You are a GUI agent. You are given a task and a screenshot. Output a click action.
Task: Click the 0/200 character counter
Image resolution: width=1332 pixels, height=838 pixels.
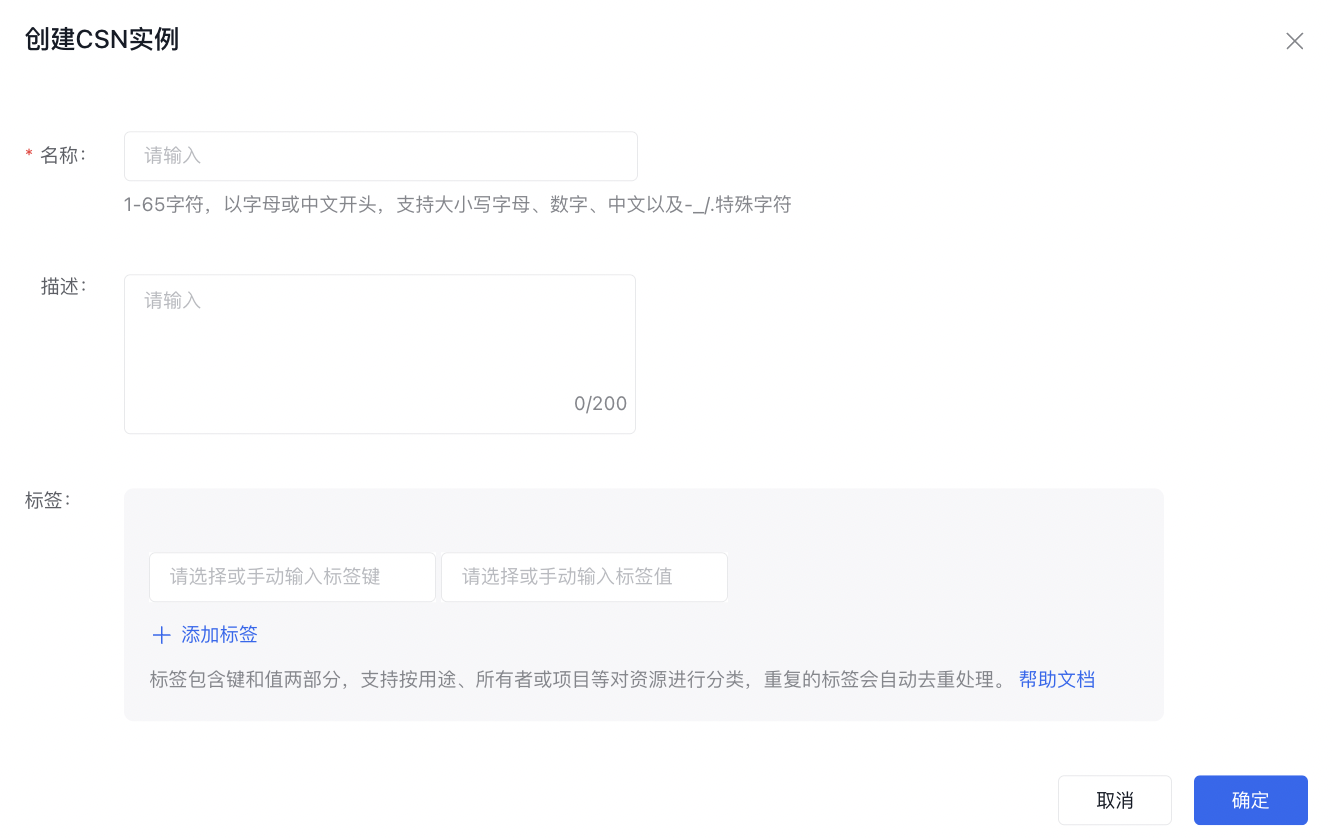coord(600,404)
